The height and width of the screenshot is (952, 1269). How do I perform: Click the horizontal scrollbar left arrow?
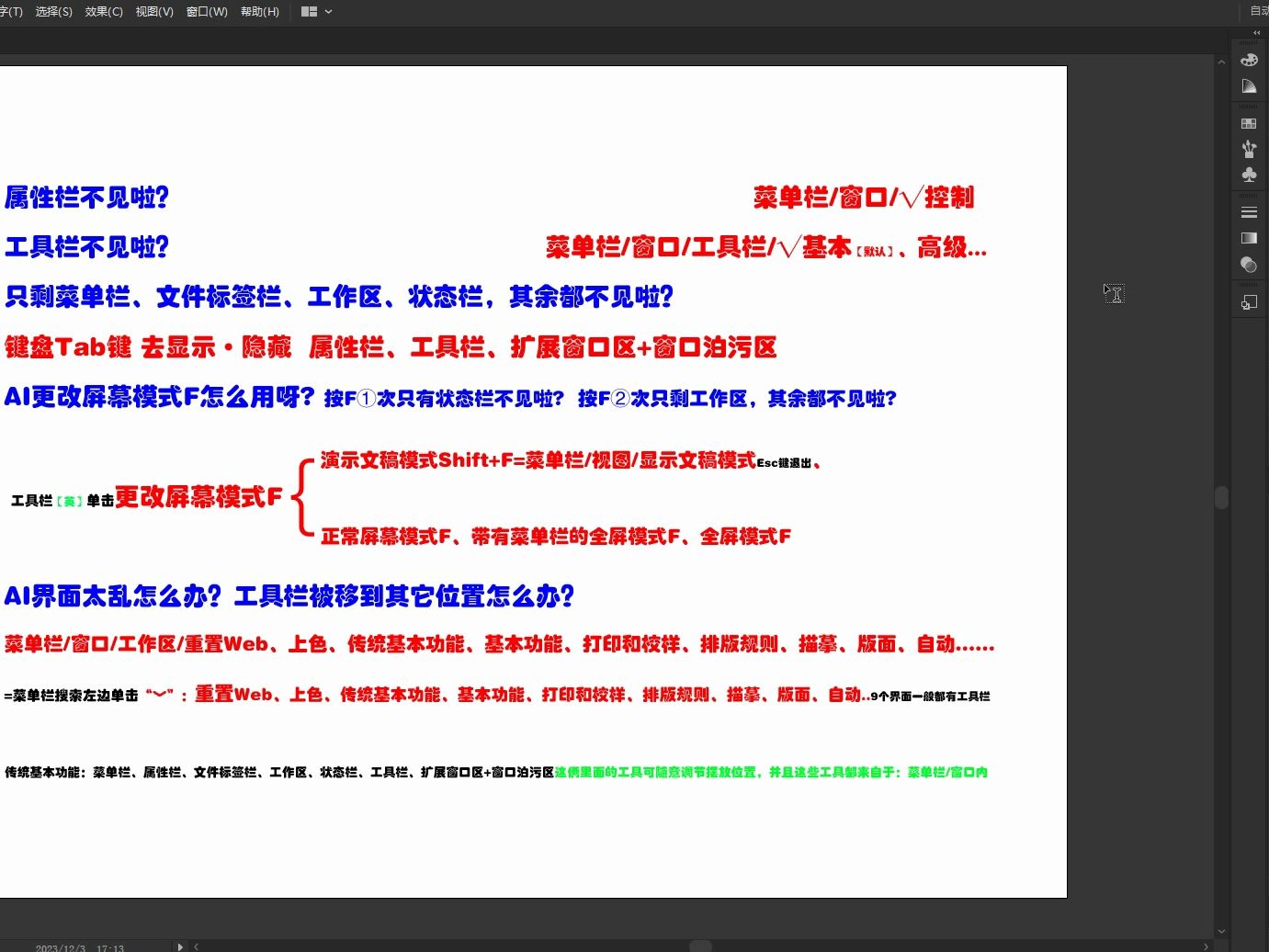pos(196,946)
